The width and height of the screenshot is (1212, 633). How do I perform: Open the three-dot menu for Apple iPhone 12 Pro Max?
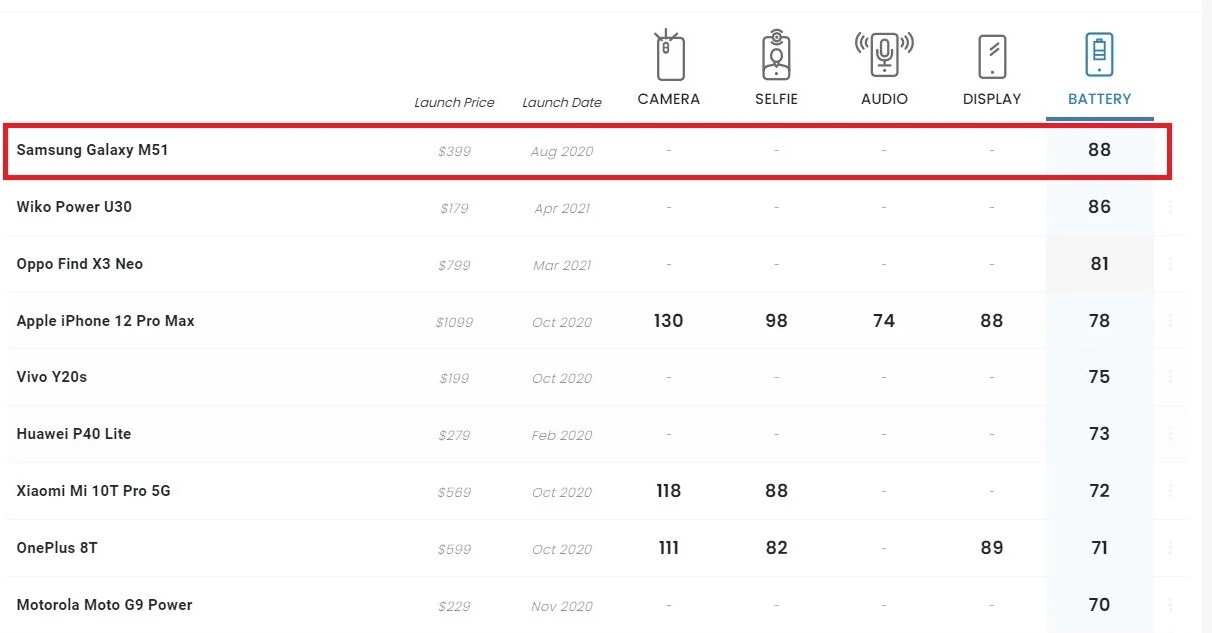click(x=1170, y=321)
